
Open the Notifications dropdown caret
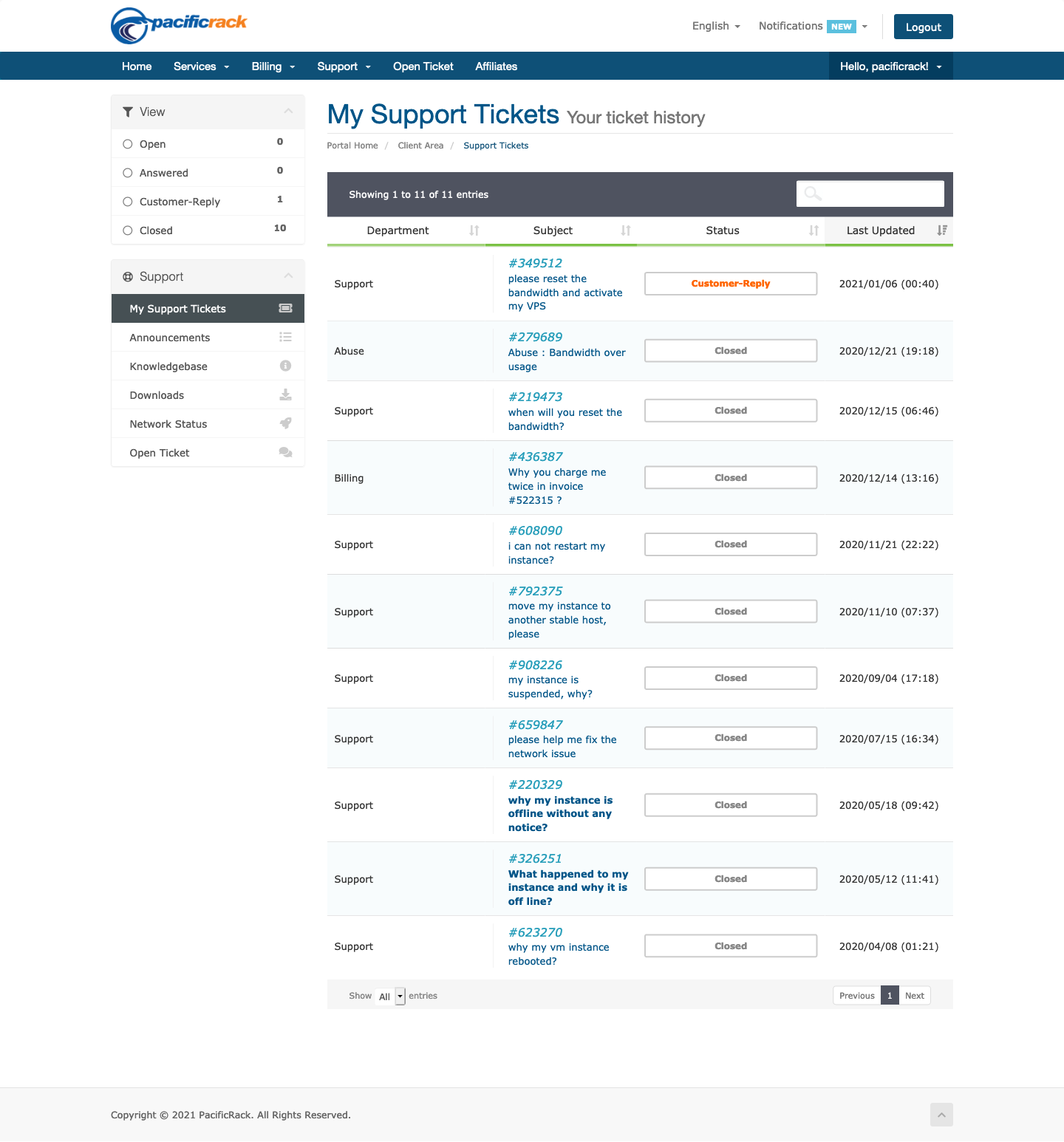[864, 27]
